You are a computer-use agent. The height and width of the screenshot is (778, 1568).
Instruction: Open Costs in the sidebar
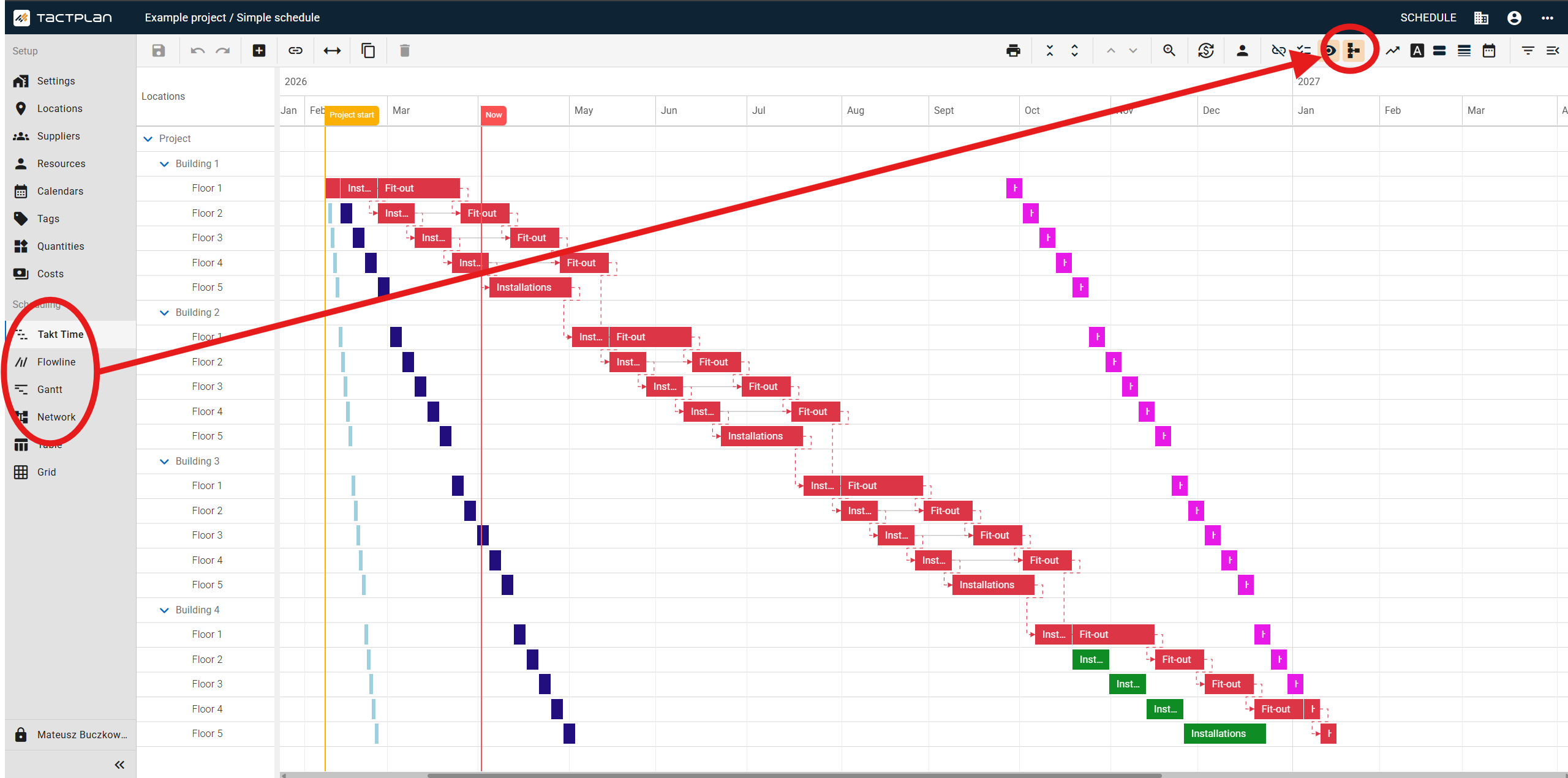pyautogui.click(x=70, y=274)
